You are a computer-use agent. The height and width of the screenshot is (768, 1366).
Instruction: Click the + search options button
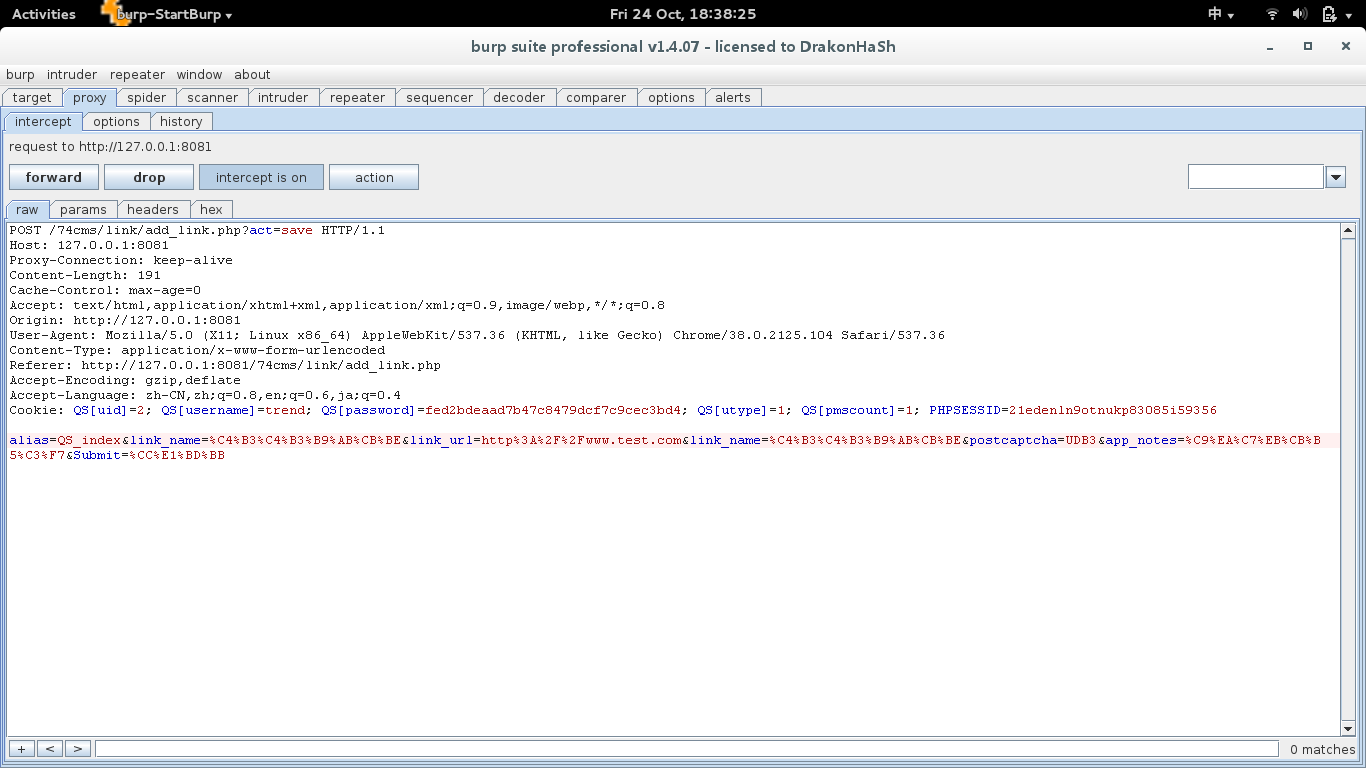21,748
